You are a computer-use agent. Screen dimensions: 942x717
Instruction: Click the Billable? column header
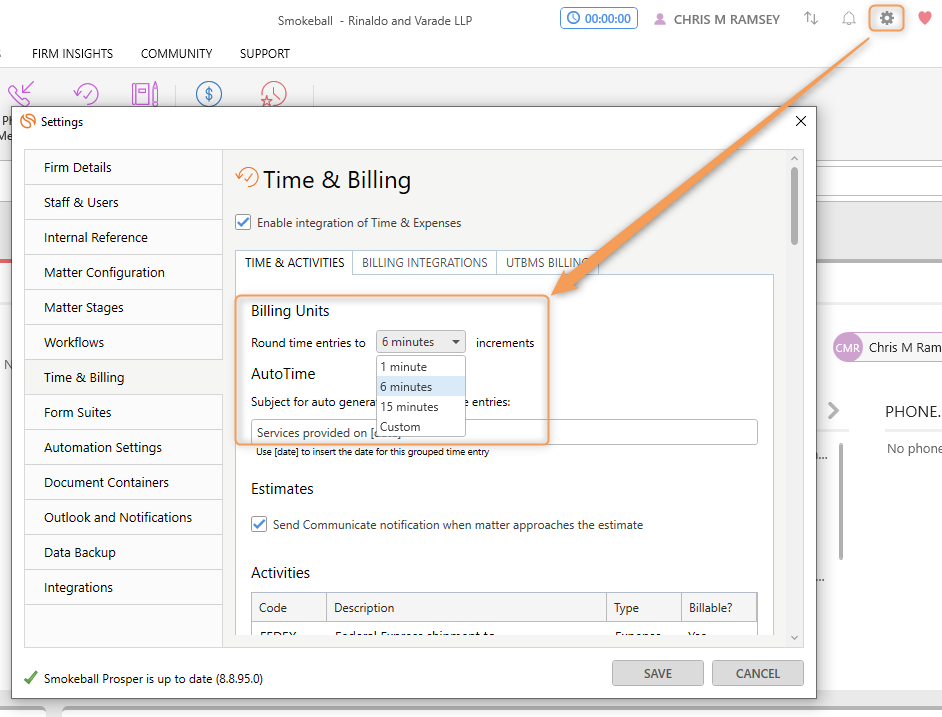click(x=719, y=608)
